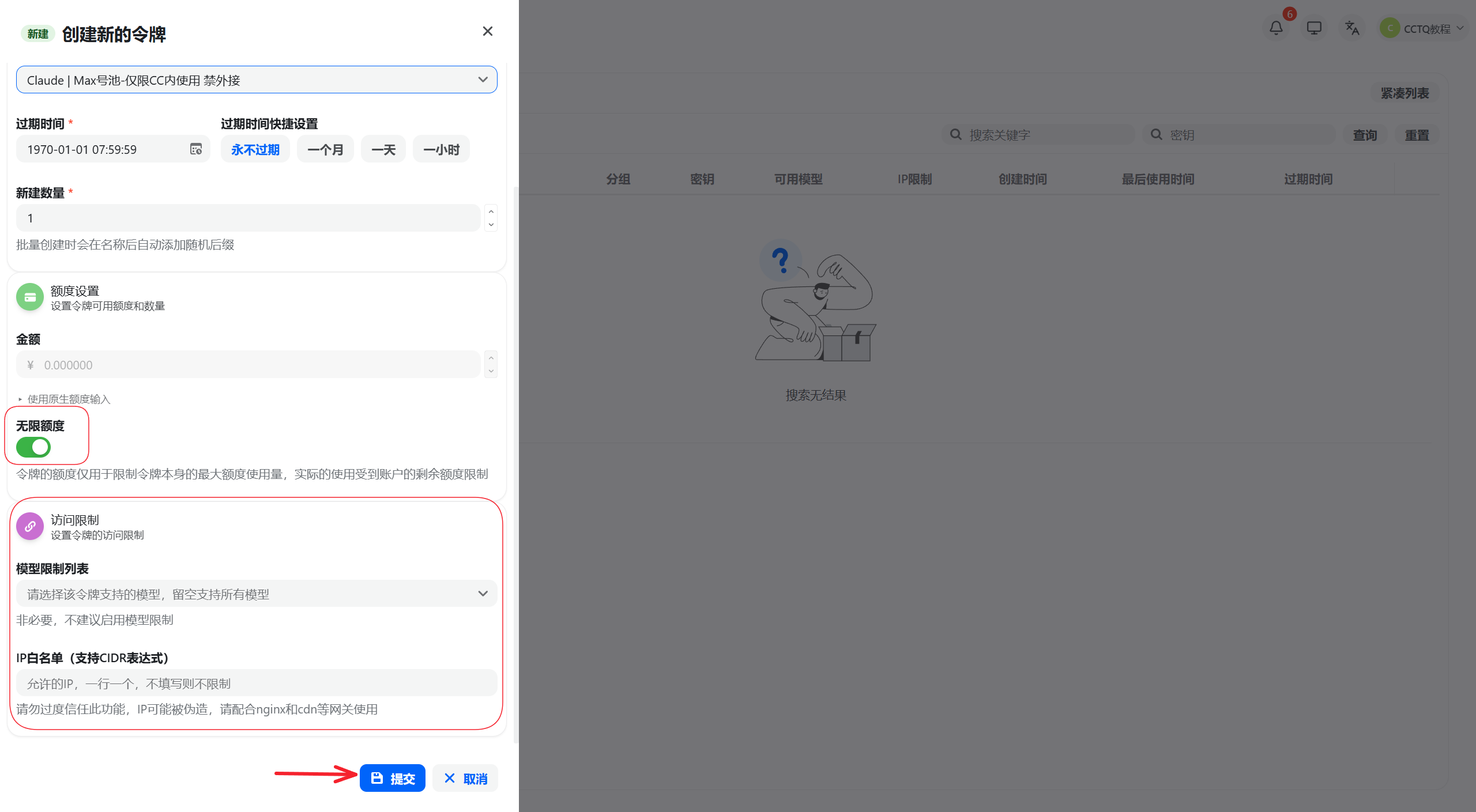The image size is (1476, 812).
Task: Click the 取消 cancel button
Action: (x=465, y=779)
